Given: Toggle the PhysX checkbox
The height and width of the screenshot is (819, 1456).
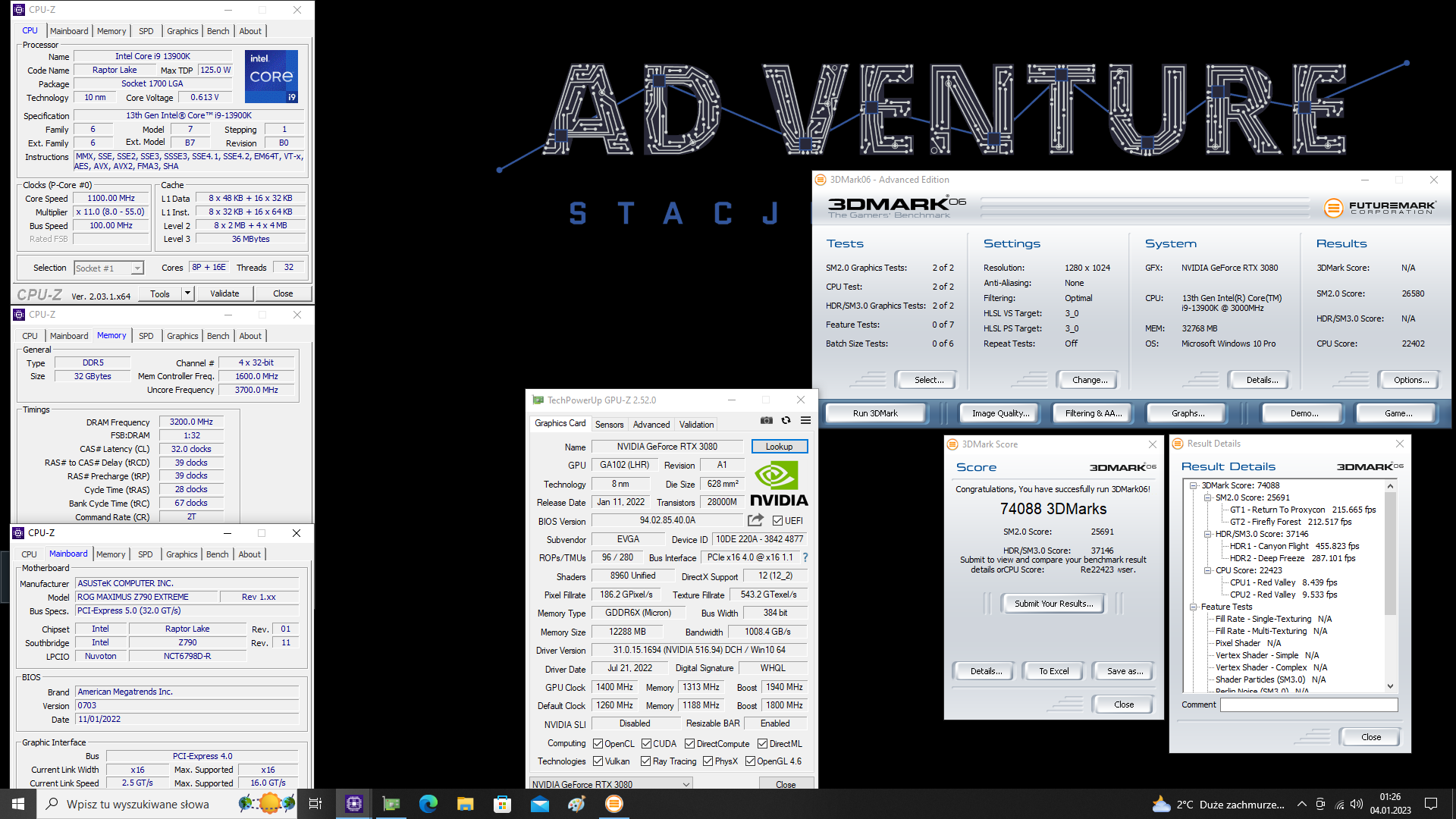Looking at the screenshot, I should point(708,761).
